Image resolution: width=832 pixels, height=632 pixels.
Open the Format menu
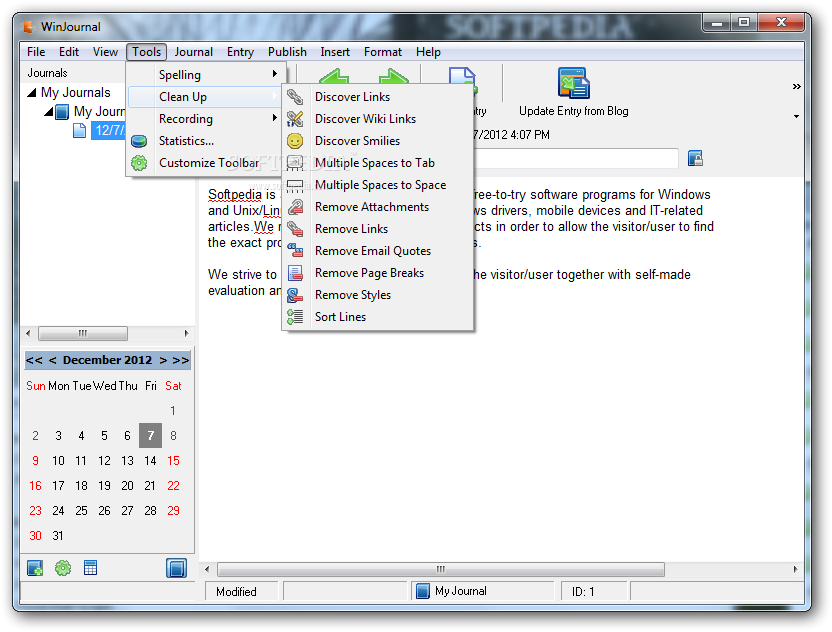point(383,52)
